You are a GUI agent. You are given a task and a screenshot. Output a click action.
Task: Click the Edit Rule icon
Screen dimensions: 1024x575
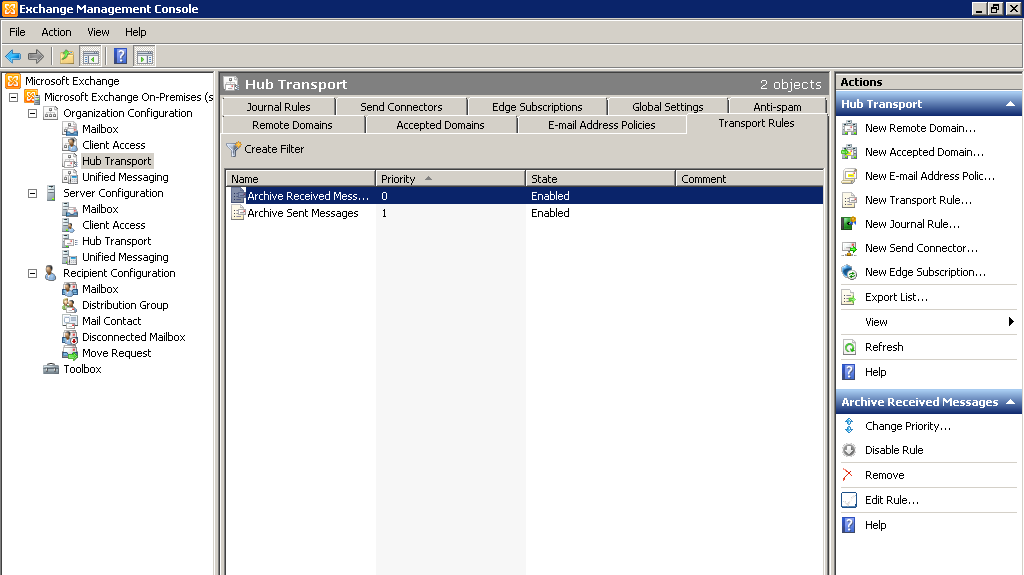849,500
